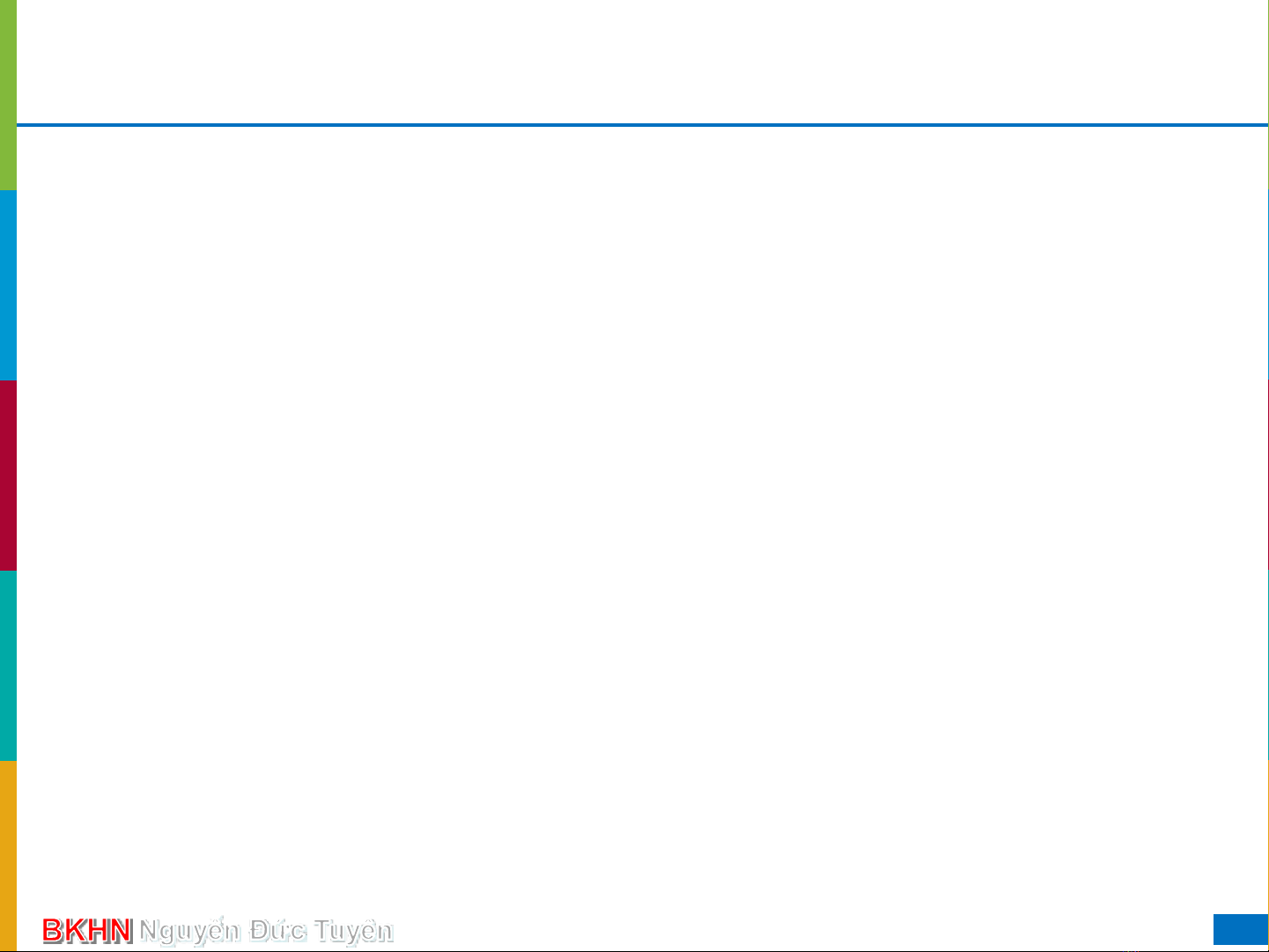
Task: Select the thin blue strip on right edge
Action: point(1267,285)
